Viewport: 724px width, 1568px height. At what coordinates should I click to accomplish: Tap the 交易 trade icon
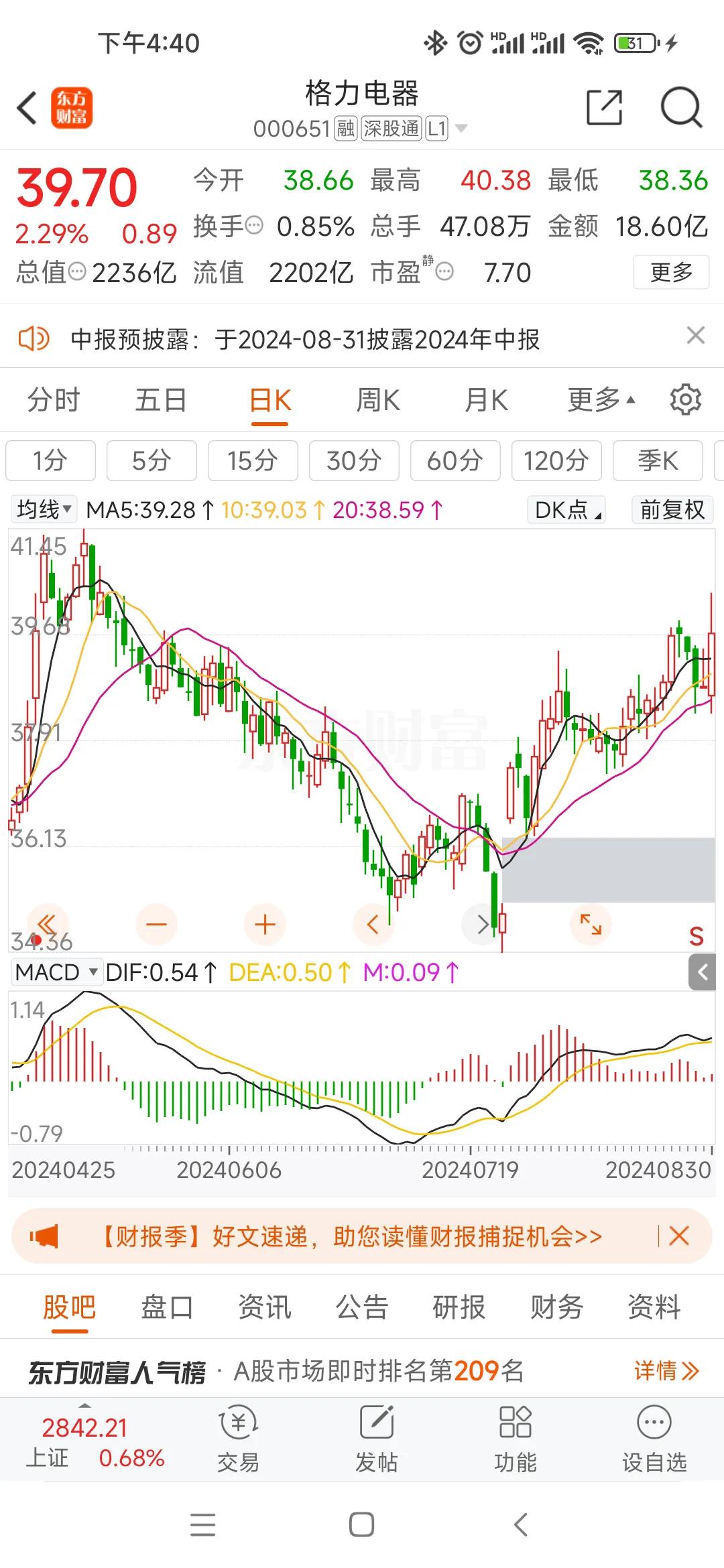(x=239, y=1438)
